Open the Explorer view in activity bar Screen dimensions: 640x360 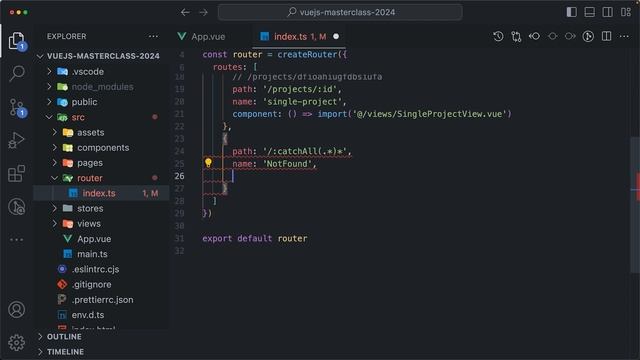16,41
